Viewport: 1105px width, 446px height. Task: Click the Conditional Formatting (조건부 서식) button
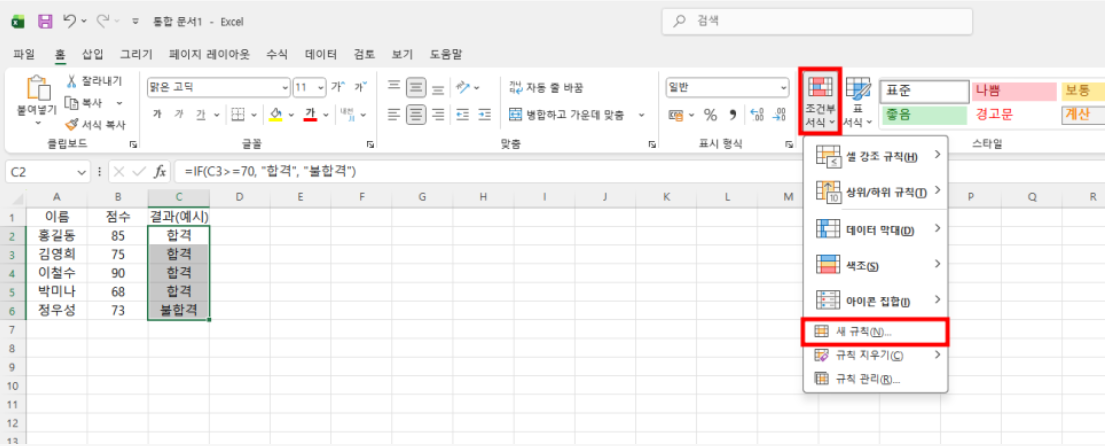tap(819, 102)
